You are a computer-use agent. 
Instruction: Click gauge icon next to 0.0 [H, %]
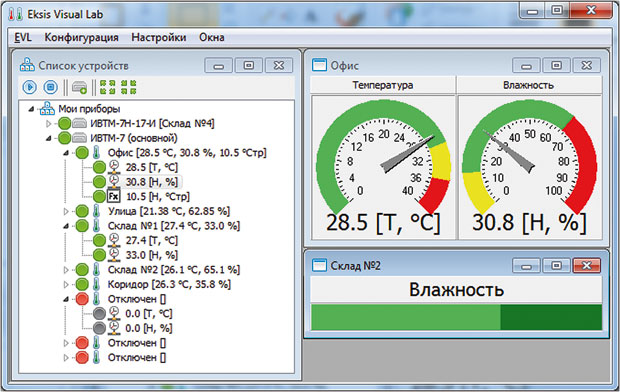coord(114,328)
